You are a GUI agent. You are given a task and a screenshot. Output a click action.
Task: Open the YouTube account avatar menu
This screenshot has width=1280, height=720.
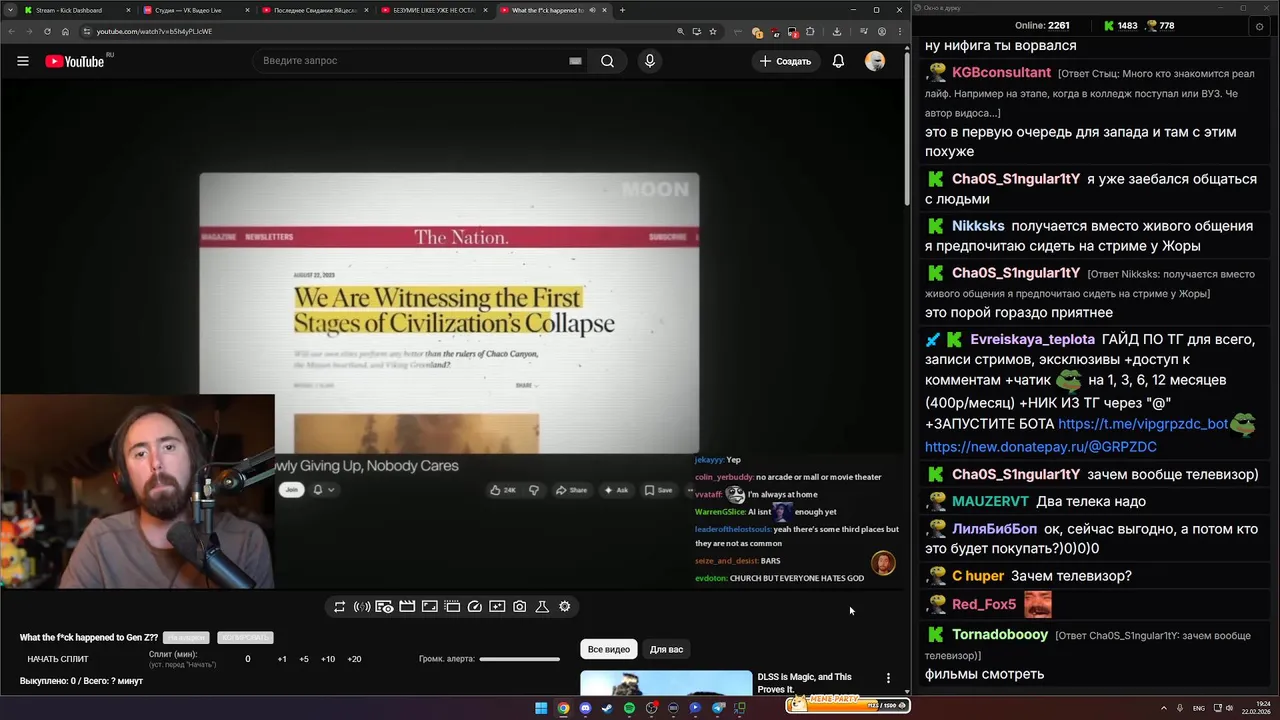(875, 61)
